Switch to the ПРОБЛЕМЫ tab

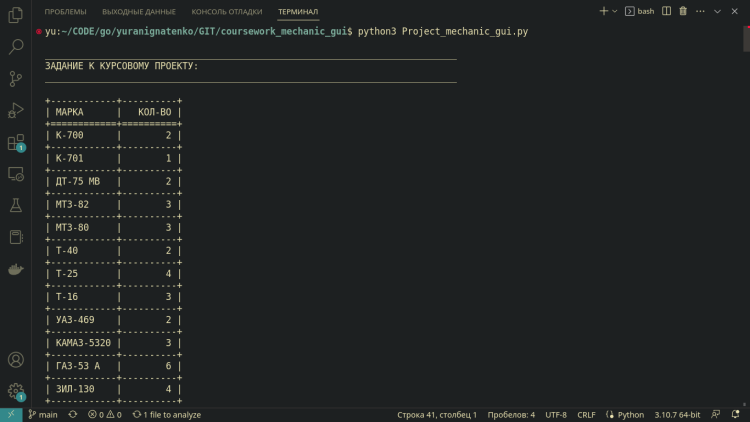pyautogui.click(x=65, y=11)
